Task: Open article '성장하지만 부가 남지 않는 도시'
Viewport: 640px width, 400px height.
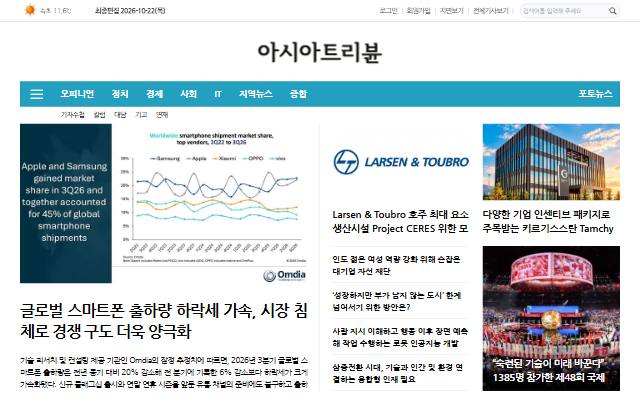Action: click(x=396, y=301)
